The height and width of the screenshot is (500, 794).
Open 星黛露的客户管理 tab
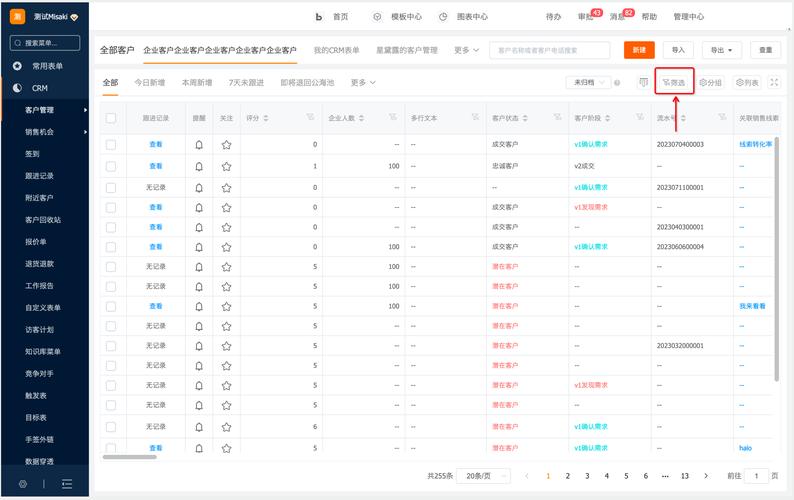pos(407,50)
